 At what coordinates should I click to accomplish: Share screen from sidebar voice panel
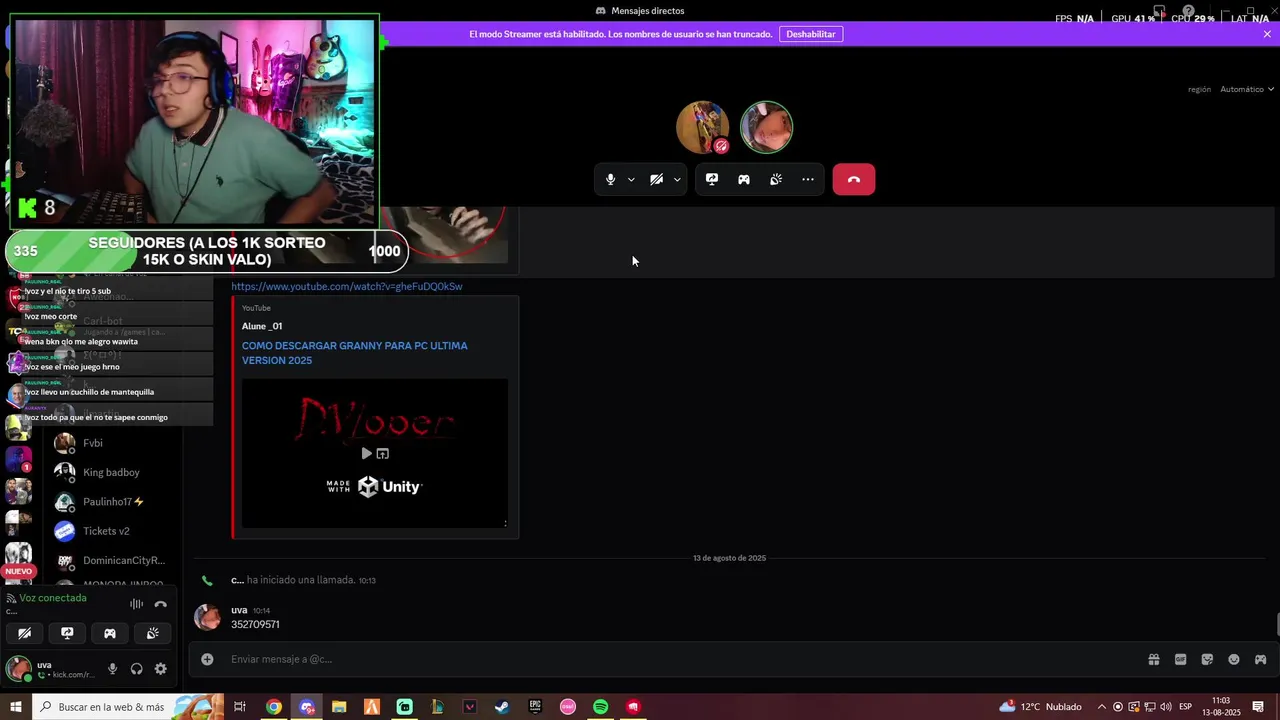pyautogui.click(x=67, y=633)
